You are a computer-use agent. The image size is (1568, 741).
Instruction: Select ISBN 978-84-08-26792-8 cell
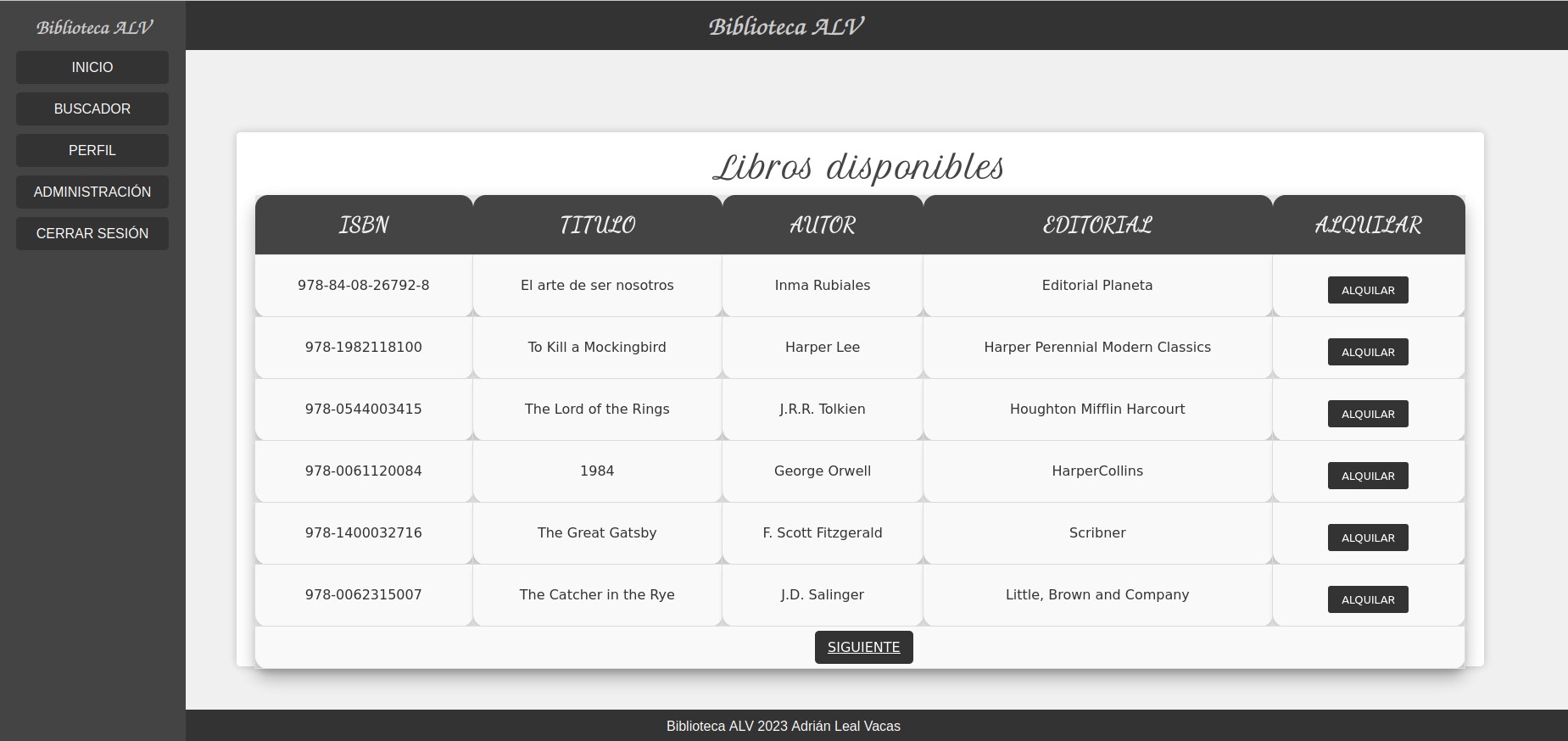coord(364,285)
